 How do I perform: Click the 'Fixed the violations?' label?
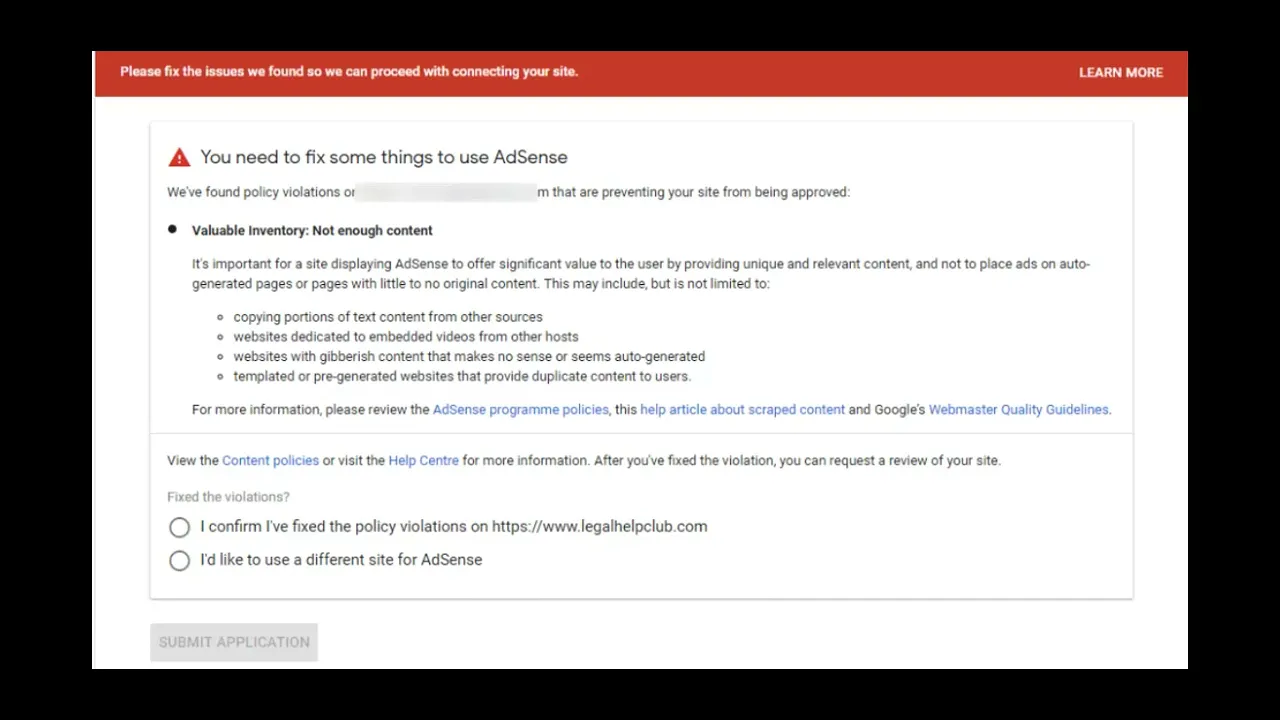click(x=228, y=497)
